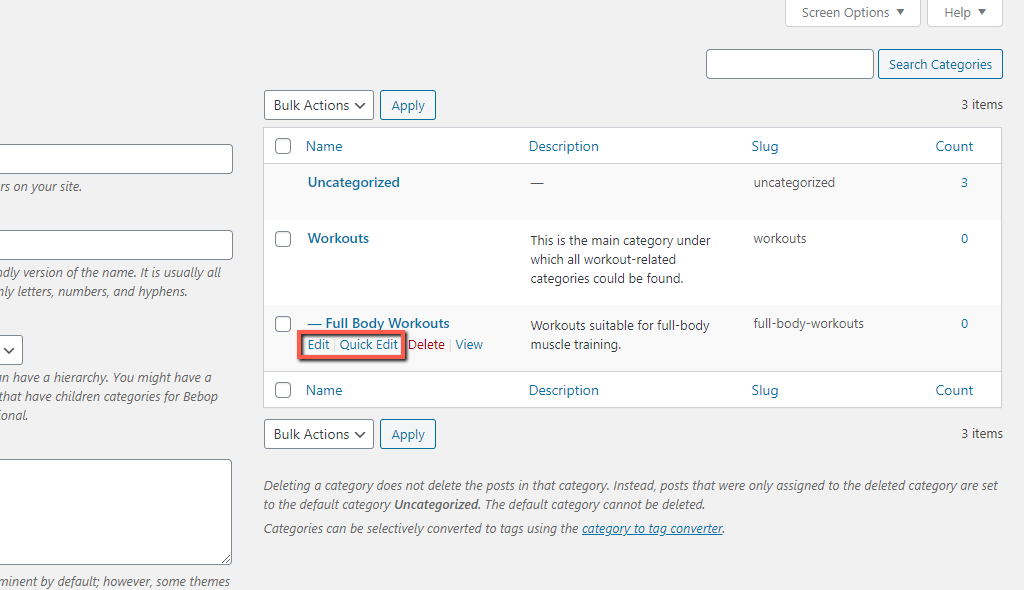Open the category to tag converter link

tap(652, 529)
